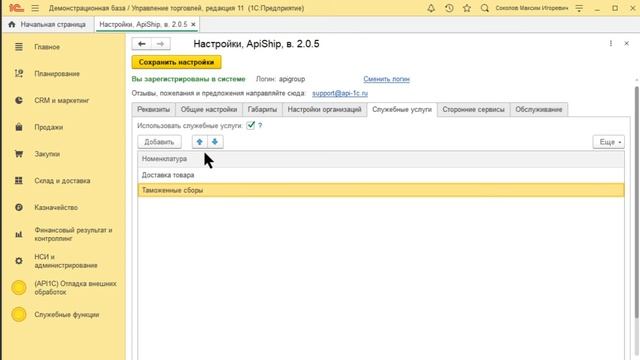
Task: Switch to Настройки организаций tab
Action: (x=324, y=109)
